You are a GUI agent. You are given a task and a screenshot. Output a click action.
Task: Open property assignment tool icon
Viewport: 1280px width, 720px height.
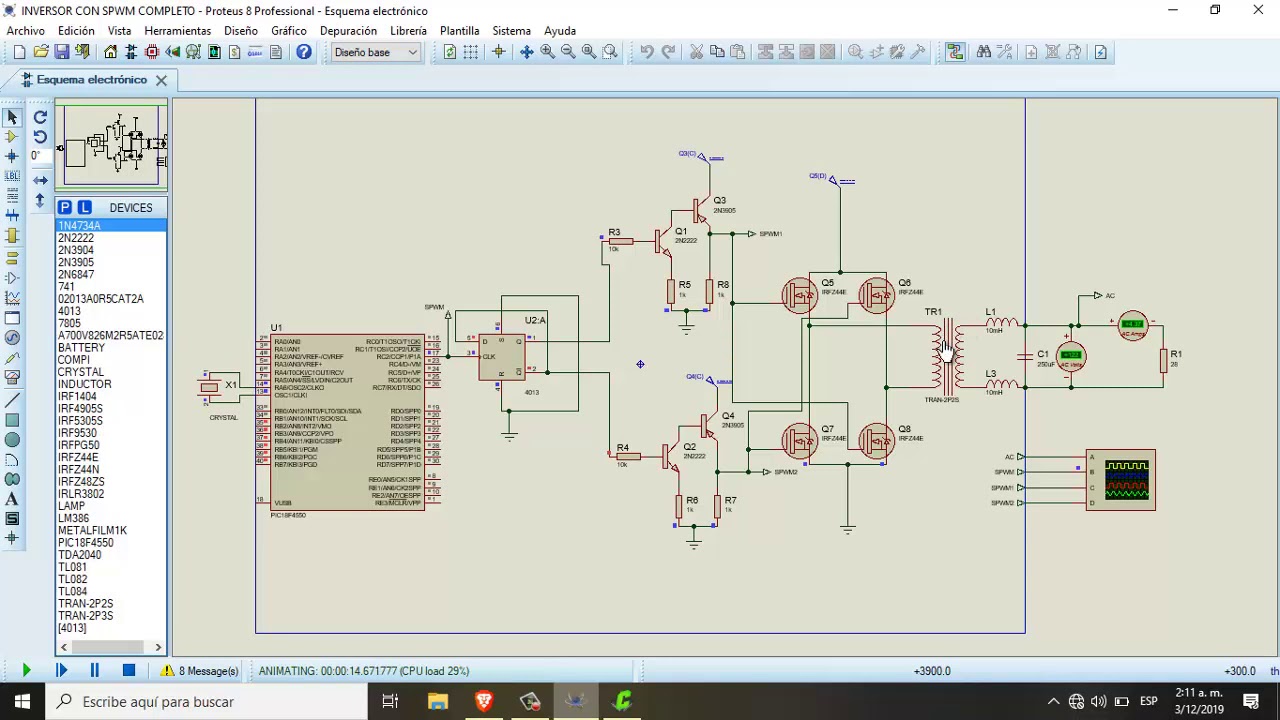pyautogui.click(x=1003, y=52)
